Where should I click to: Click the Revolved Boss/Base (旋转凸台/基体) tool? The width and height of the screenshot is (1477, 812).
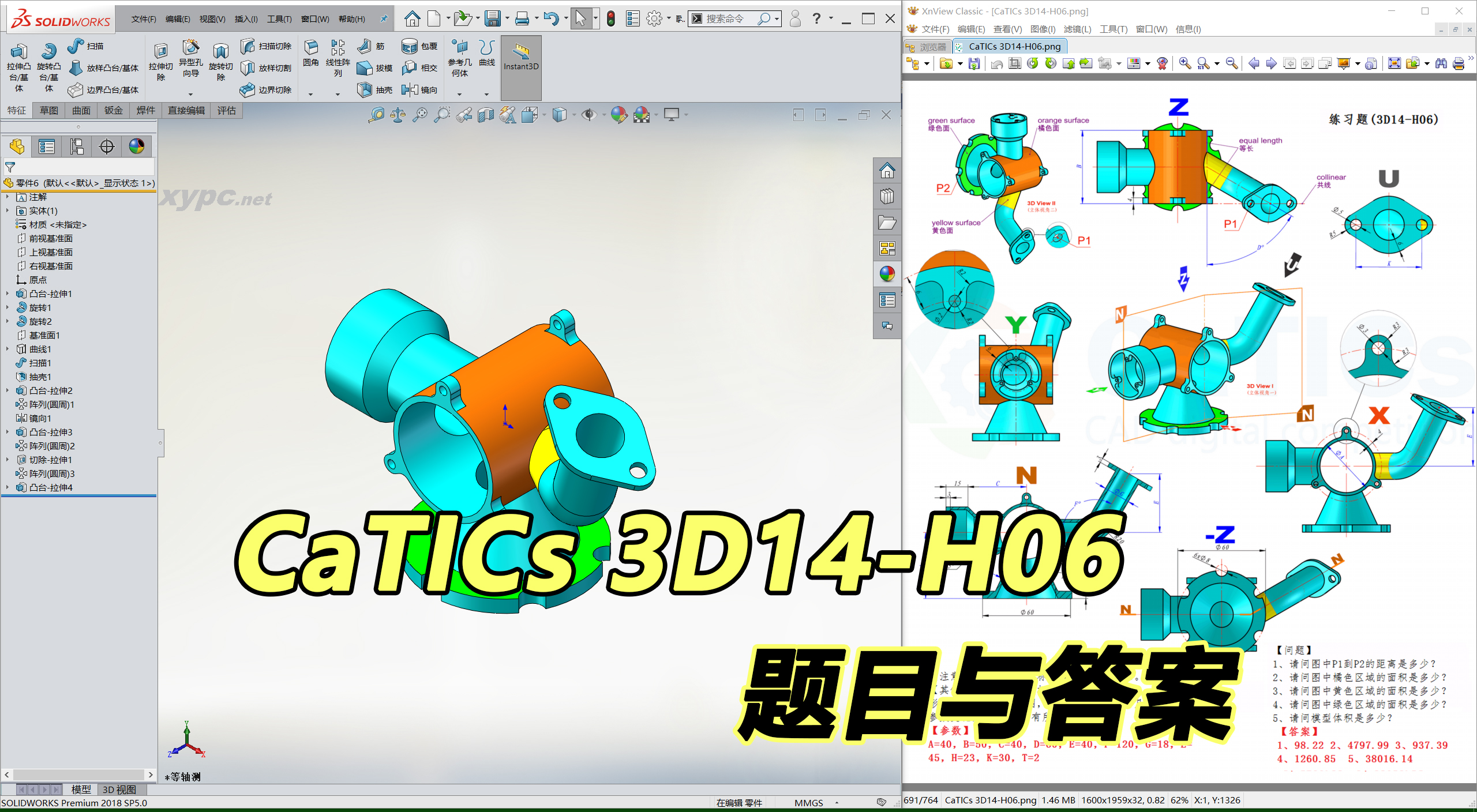[49, 67]
